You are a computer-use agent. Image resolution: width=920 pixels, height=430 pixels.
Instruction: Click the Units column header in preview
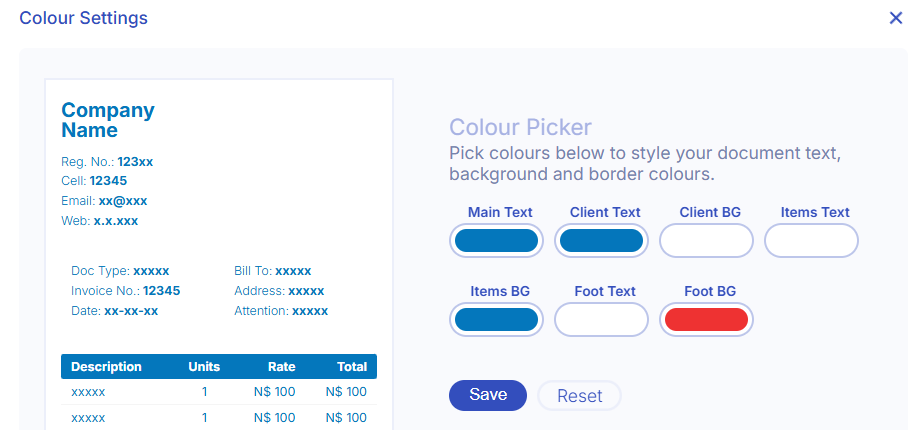[x=204, y=366]
